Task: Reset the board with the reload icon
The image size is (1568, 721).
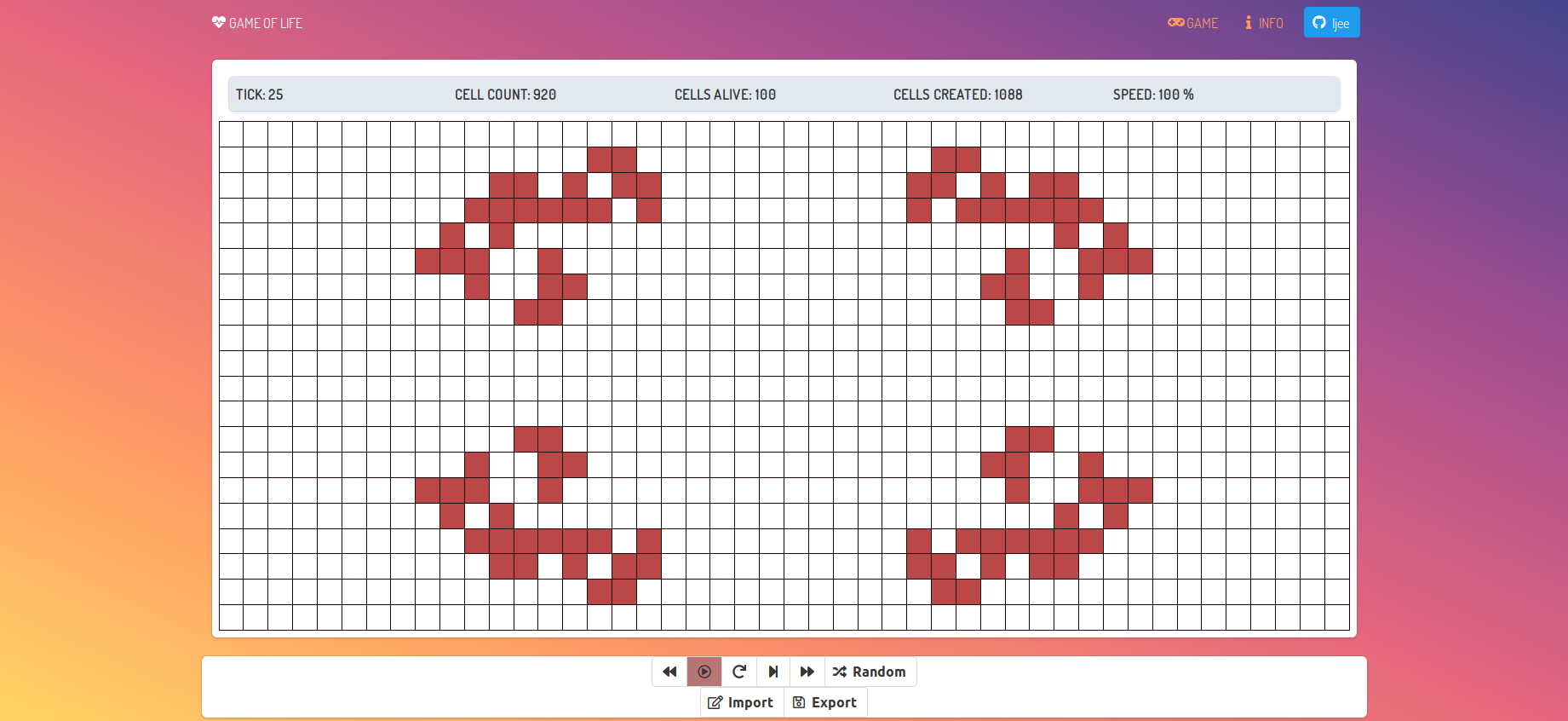Action: pos(739,672)
